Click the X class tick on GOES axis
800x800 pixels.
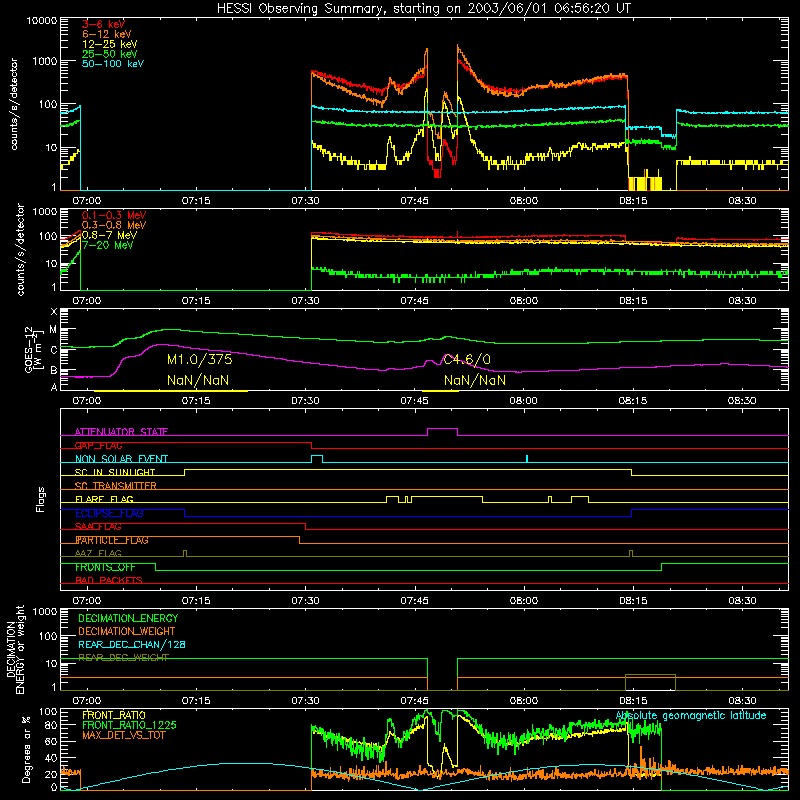pyautogui.click(x=54, y=312)
